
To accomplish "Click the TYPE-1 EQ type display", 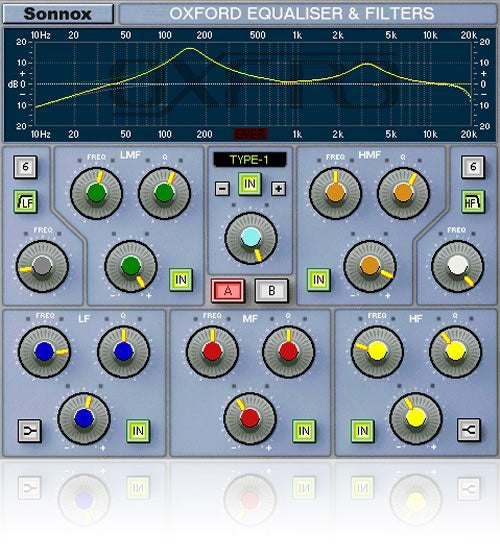I will click(249, 160).
